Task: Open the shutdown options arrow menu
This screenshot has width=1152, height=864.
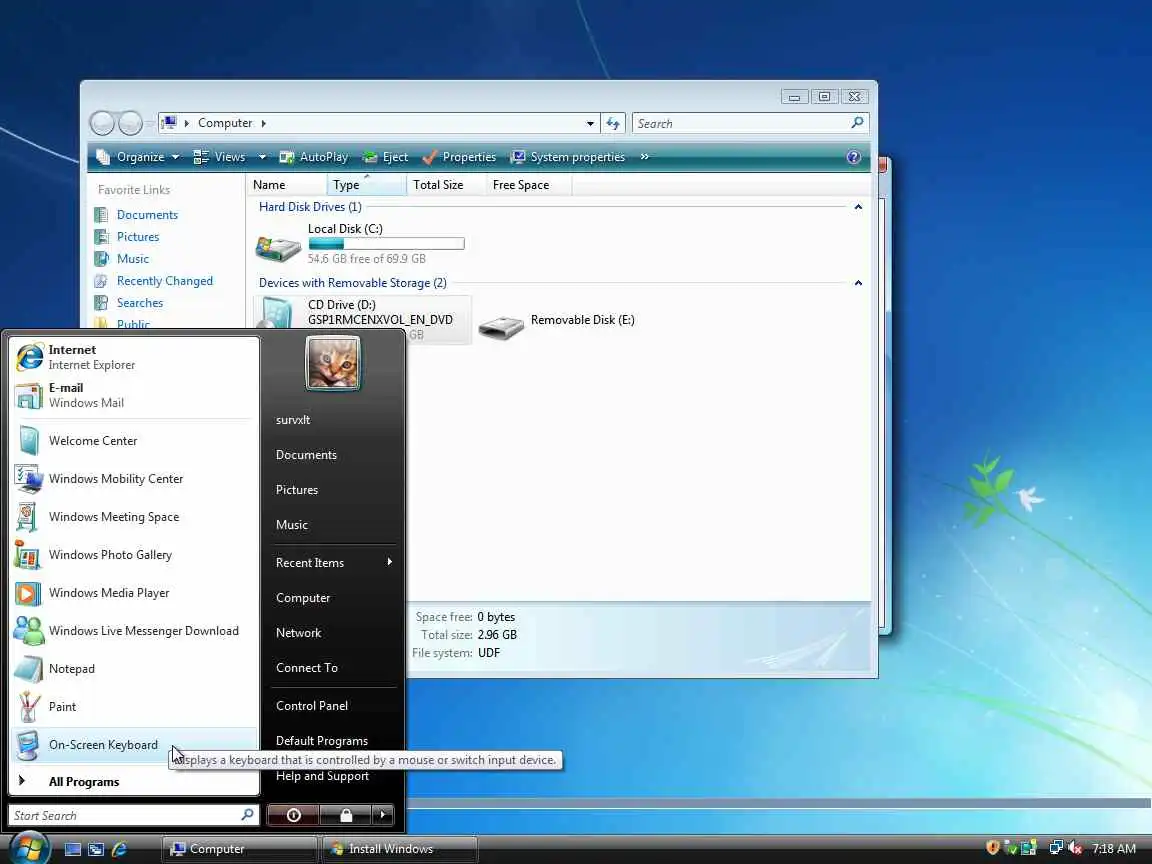Action: tap(383, 815)
